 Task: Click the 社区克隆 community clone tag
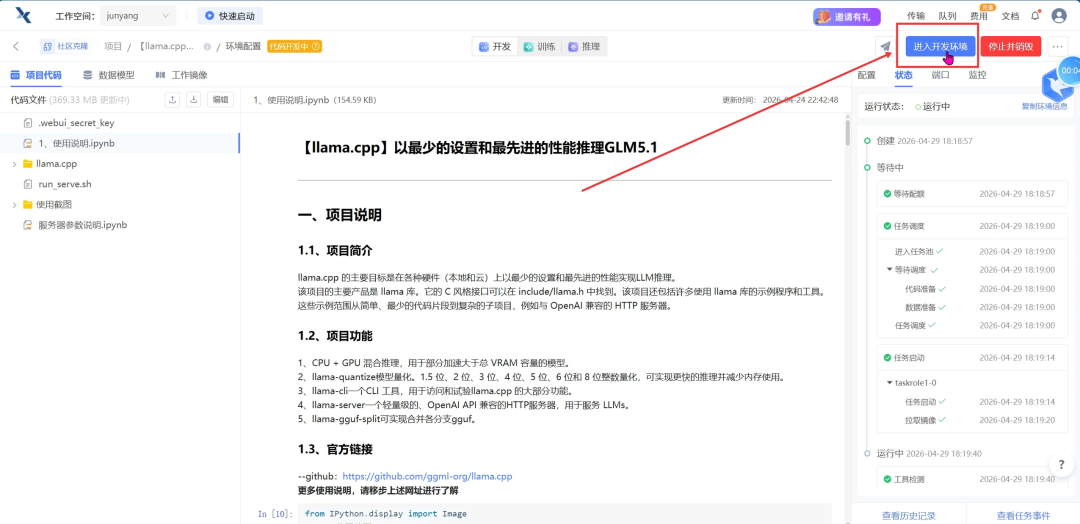coord(65,46)
